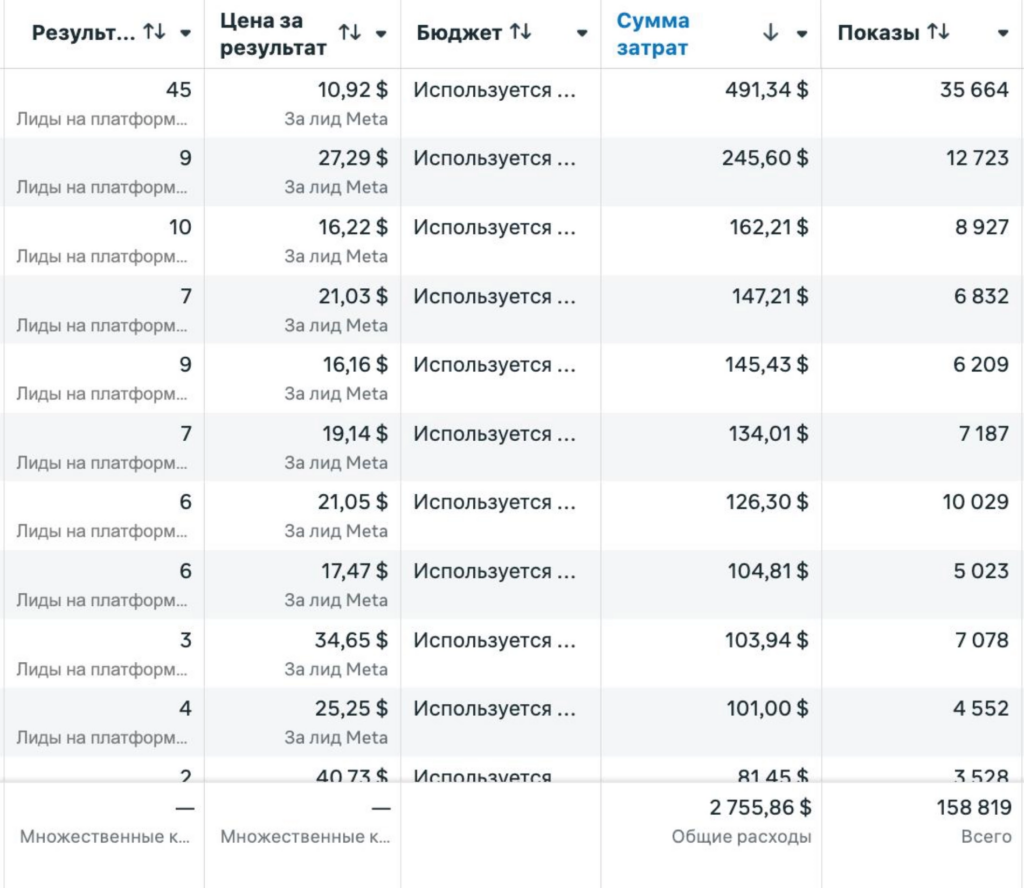
Task: Open the Результаты column dropdown caret
Action: [185, 34]
